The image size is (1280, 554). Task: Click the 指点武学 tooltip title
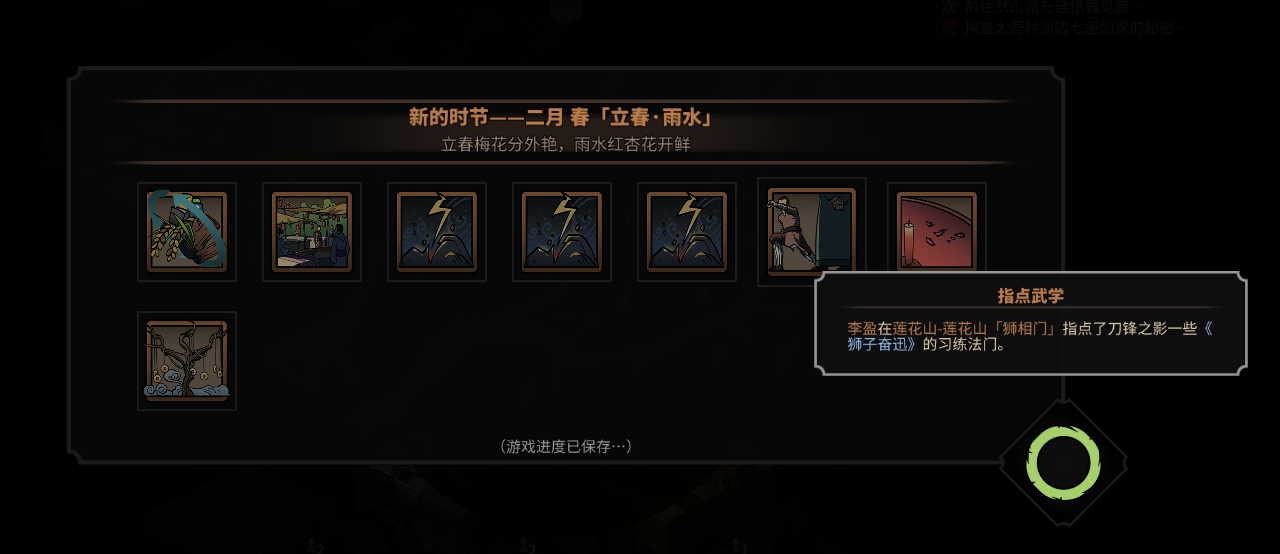[x=1031, y=296]
